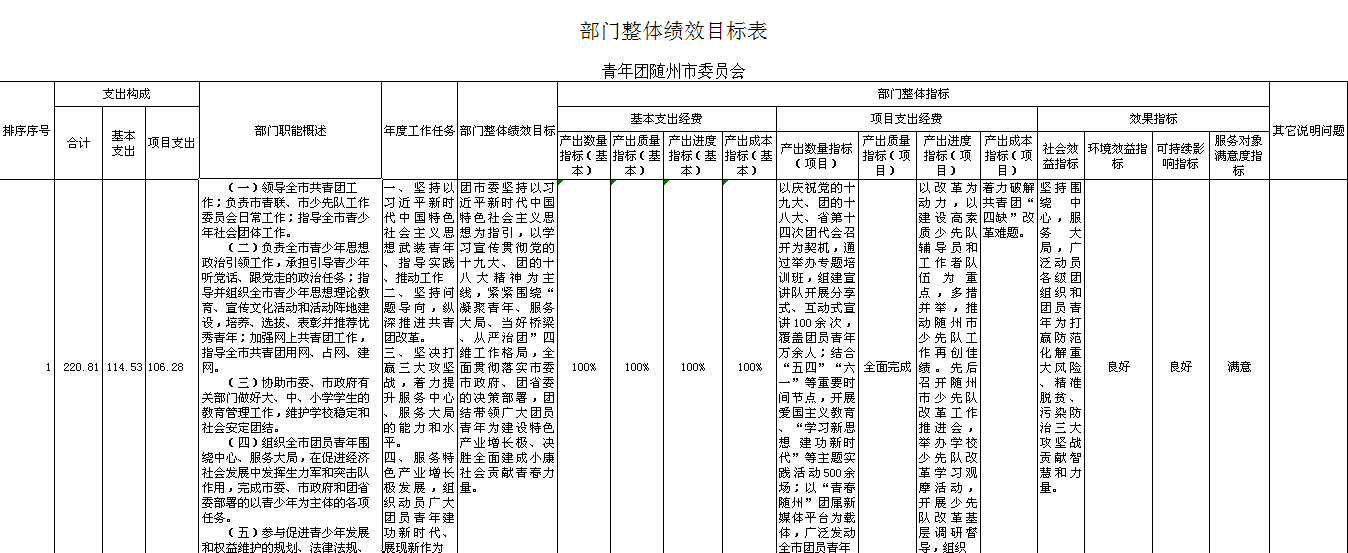Select the 部门整体指标 merged header
The image size is (1348, 553).
(912, 94)
